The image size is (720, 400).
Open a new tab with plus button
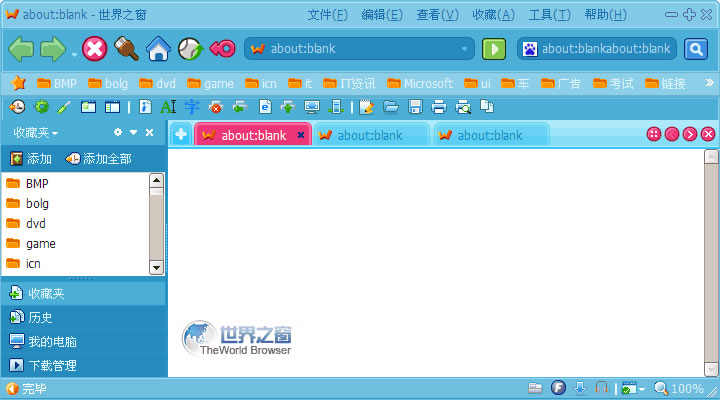(181, 135)
